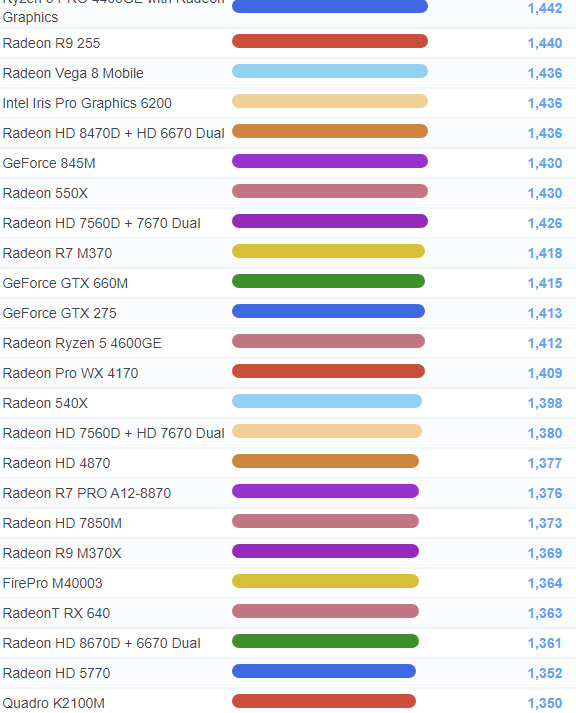This screenshot has width=576, height=713.
Task: Click the green bar for GeForce GTX 660M
Action: tap(328, 281)
